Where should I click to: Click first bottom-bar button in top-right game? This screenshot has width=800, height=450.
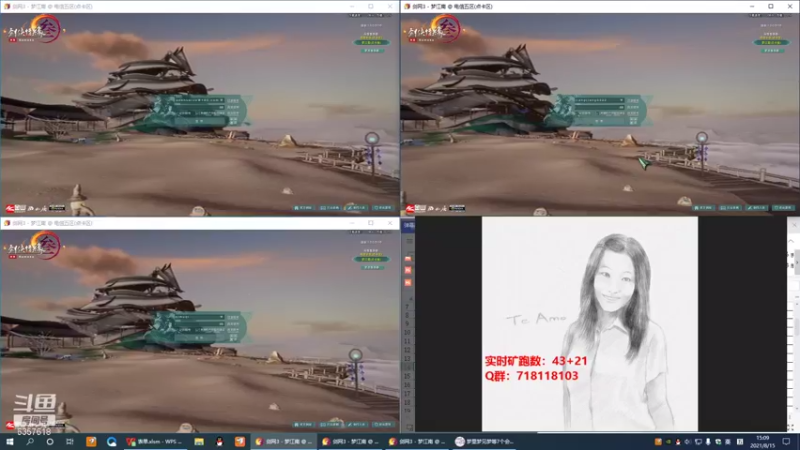pyautogui.click(x=704, y=208)
